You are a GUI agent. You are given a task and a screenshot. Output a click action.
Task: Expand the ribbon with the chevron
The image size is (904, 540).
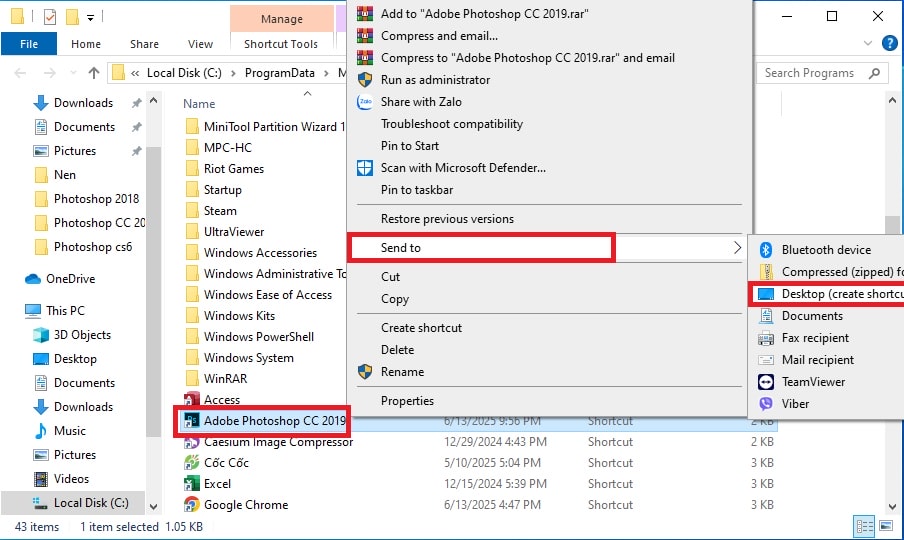(868, 43)
